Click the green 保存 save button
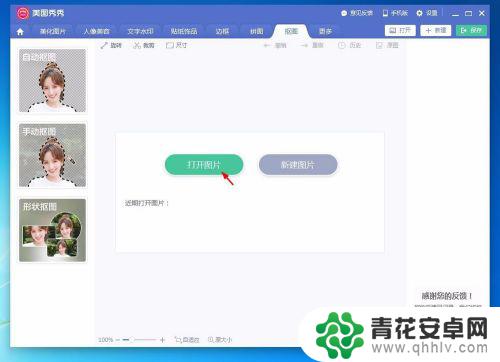 471,30
